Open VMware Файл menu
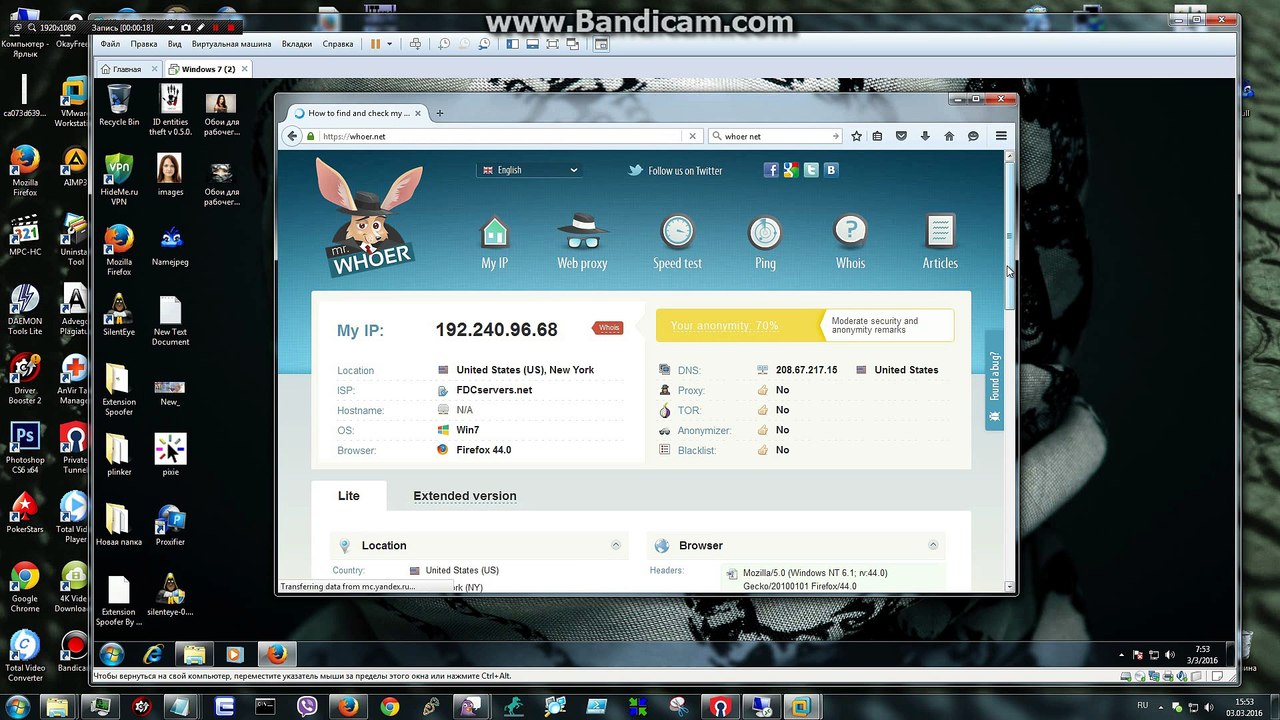1280x720 pixels. point(110,44)
